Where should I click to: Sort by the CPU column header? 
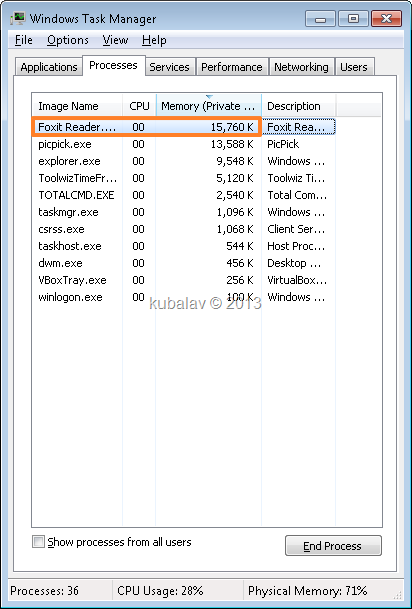click(139, 106)
